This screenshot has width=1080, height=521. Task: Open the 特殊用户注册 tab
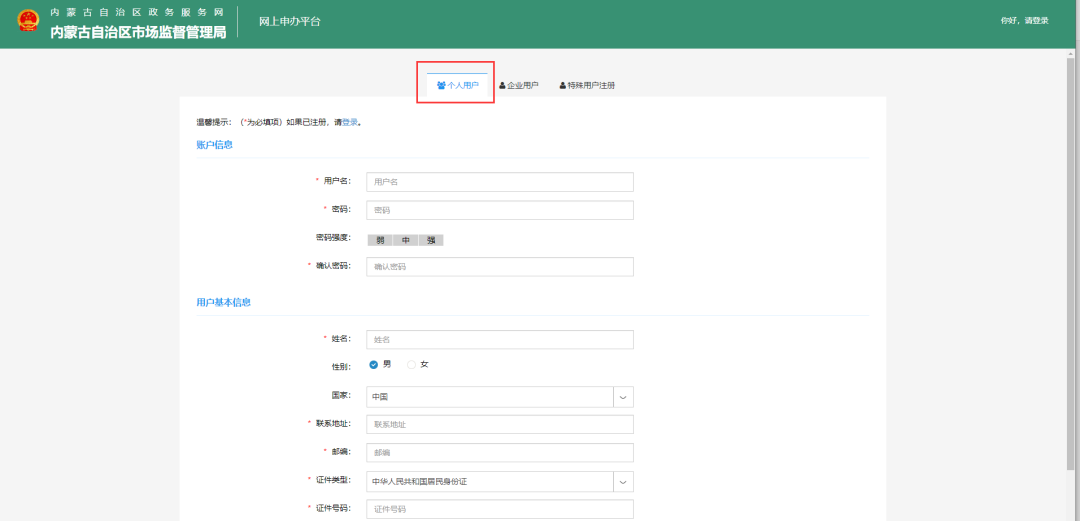pos(587,85)
